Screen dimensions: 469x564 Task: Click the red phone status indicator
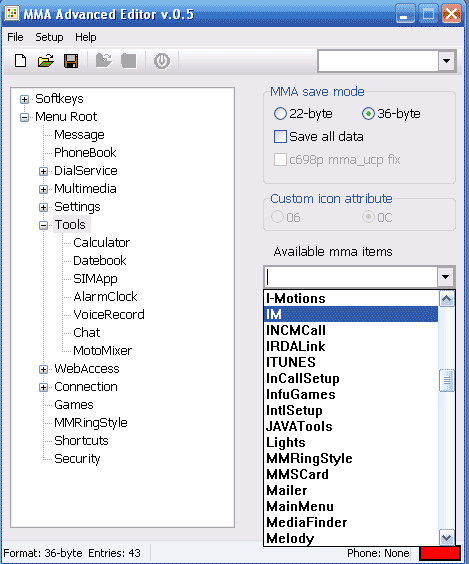point(440,553)
